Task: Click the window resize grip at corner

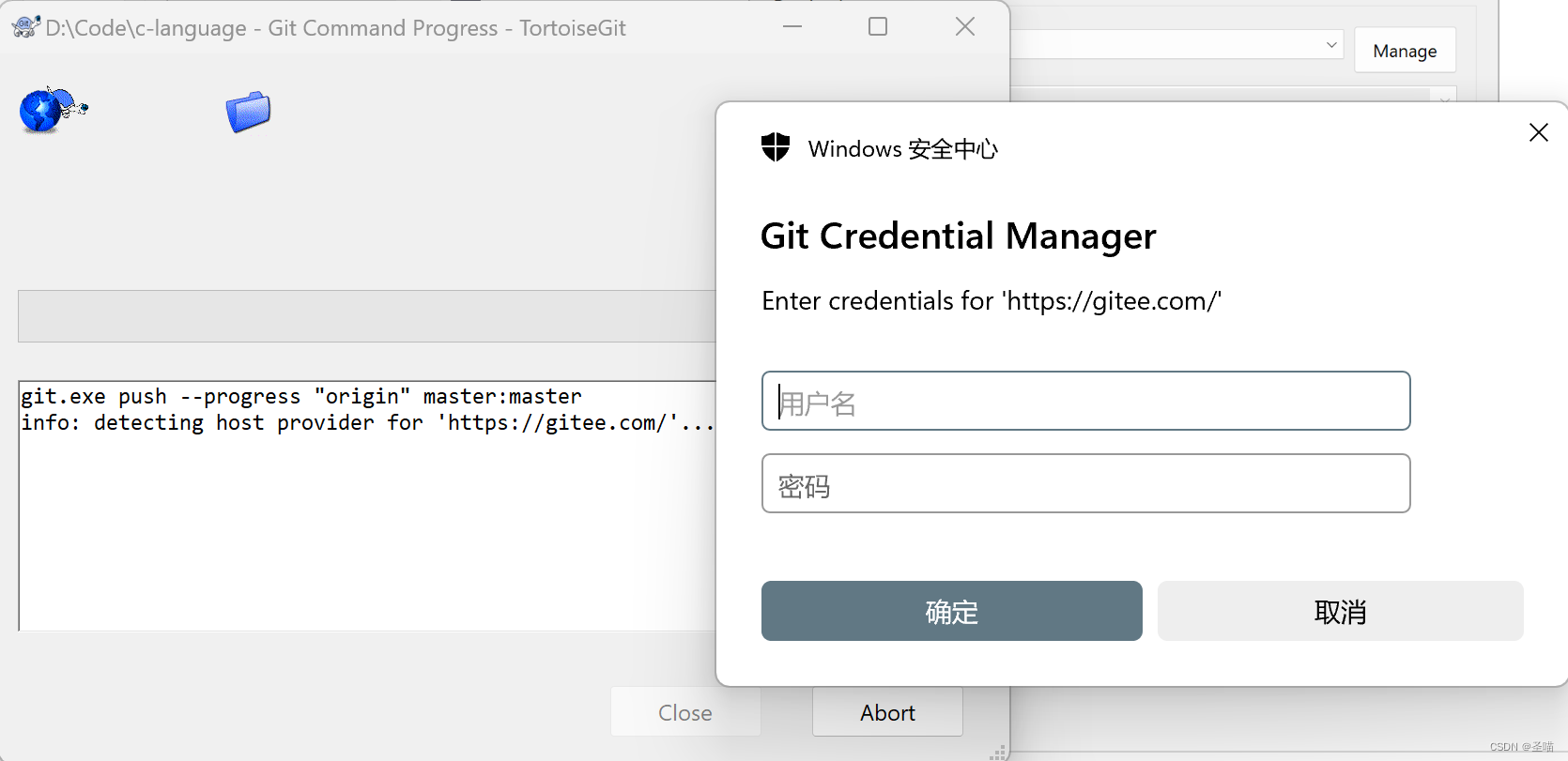Action: click(x=999, y=752)
